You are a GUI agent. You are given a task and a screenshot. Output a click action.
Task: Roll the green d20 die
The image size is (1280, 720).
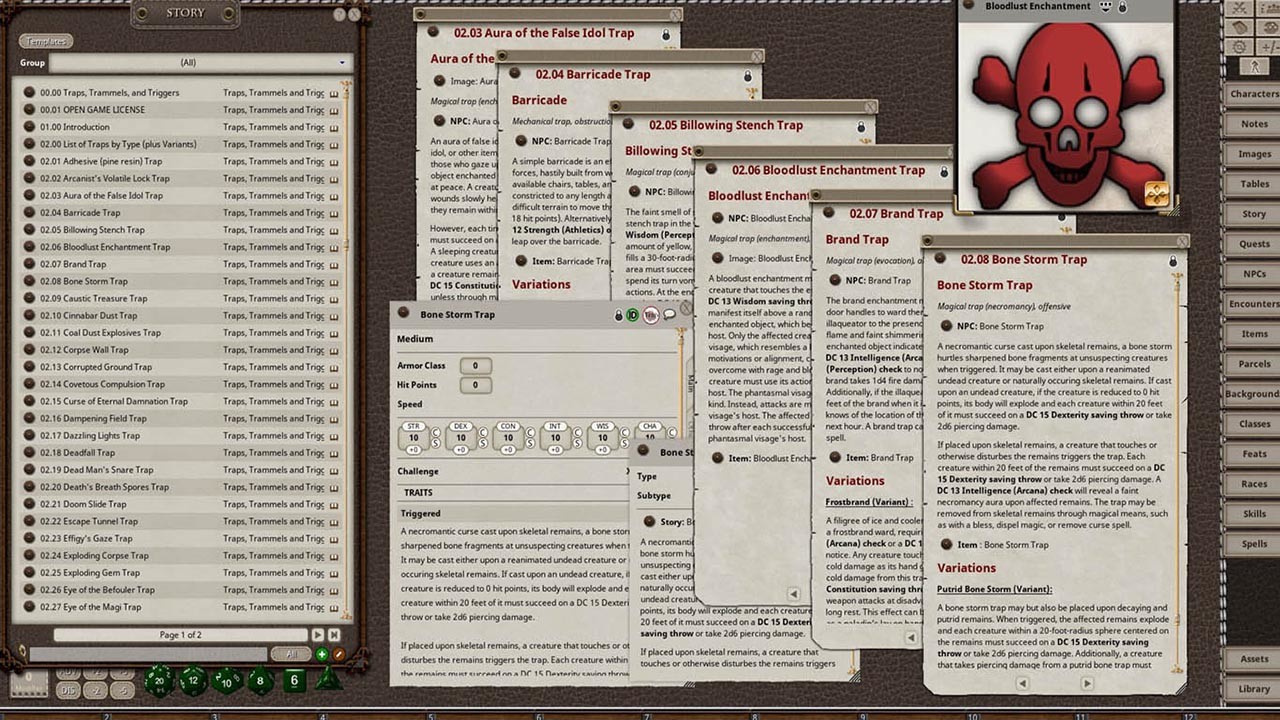[159, 681]
